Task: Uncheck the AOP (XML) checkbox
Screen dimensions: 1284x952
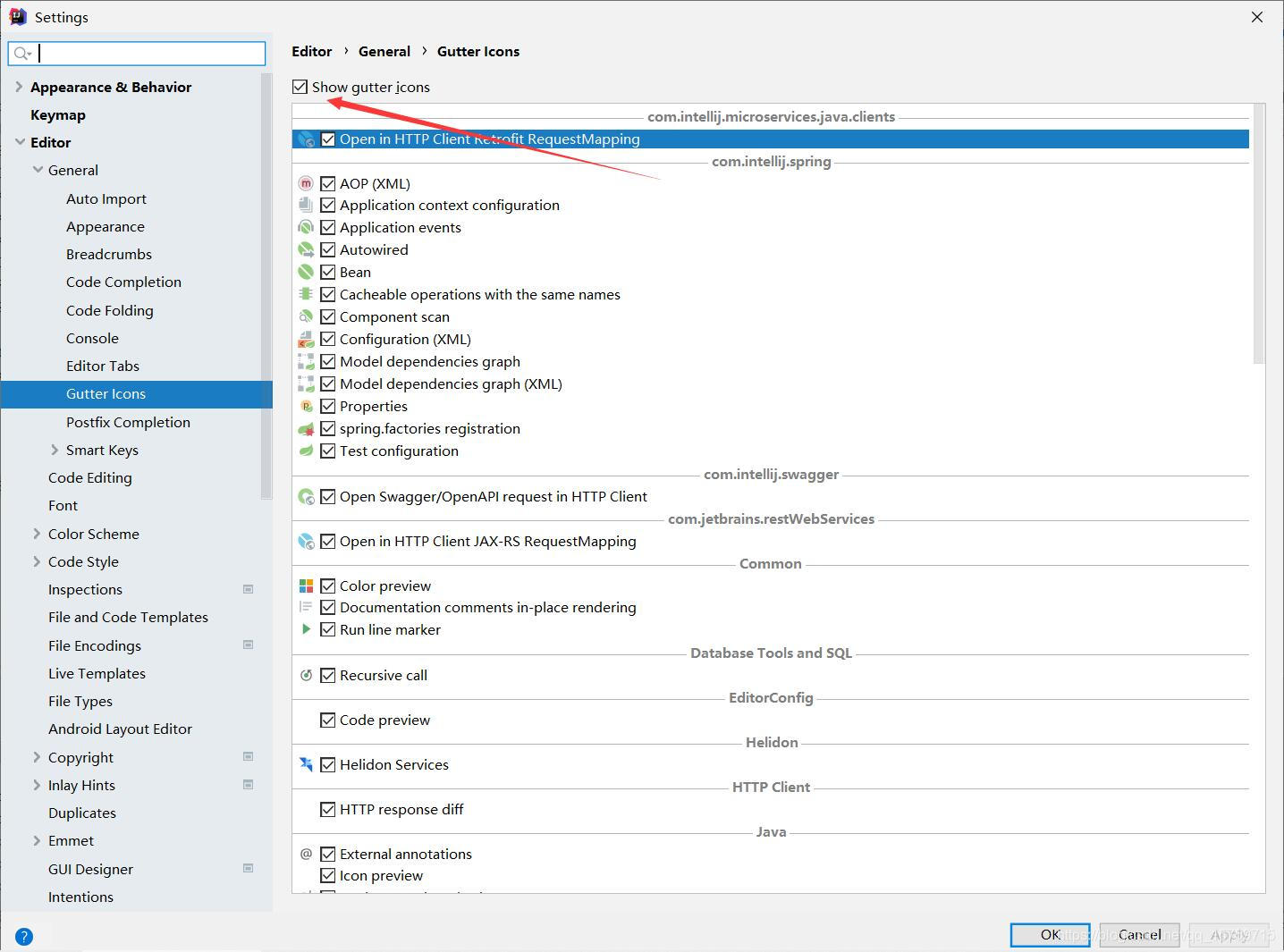Action: point(328,183)
